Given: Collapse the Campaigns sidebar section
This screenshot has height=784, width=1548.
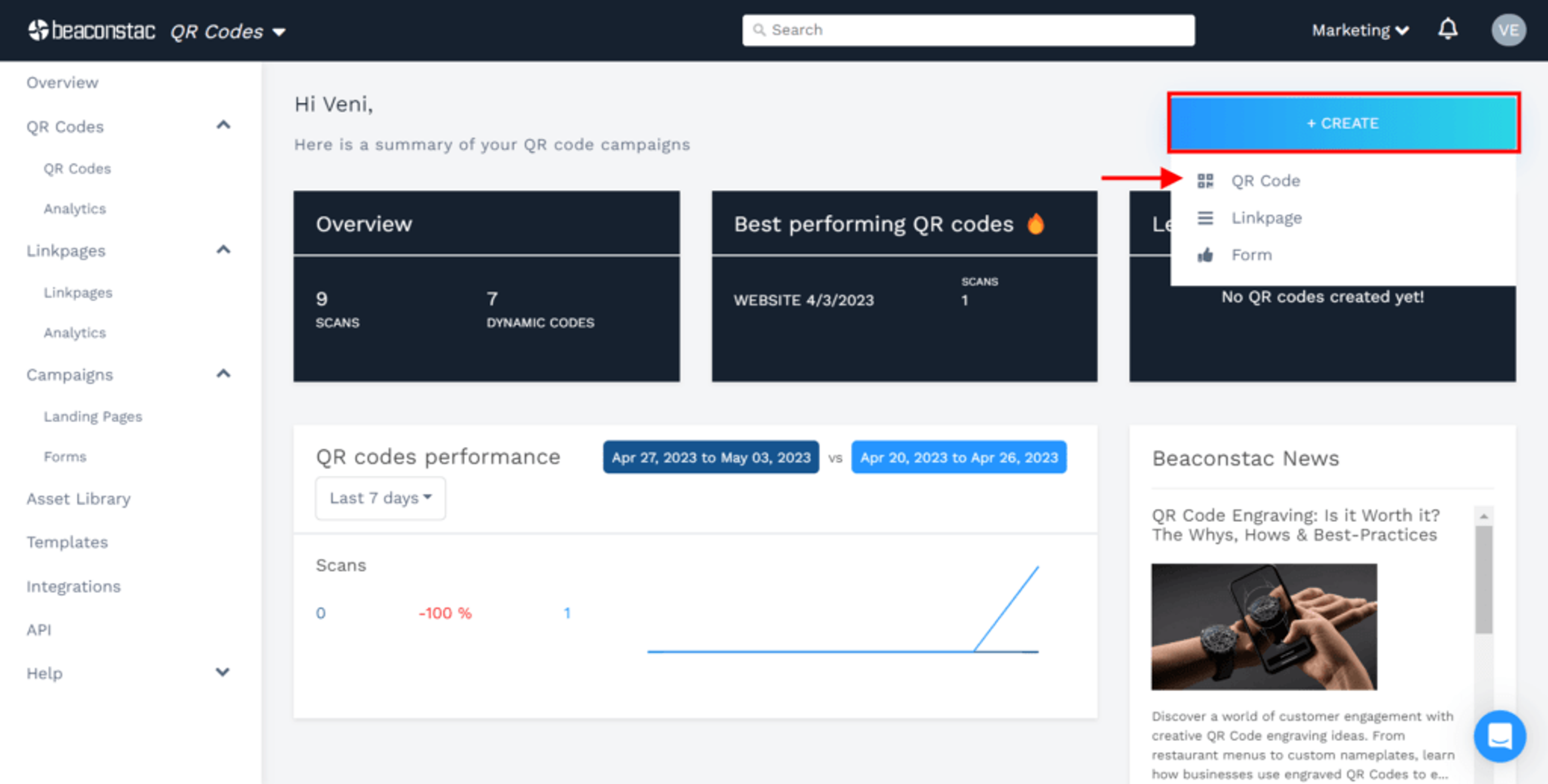Looking at the screenshot, I should coord(223,374).
